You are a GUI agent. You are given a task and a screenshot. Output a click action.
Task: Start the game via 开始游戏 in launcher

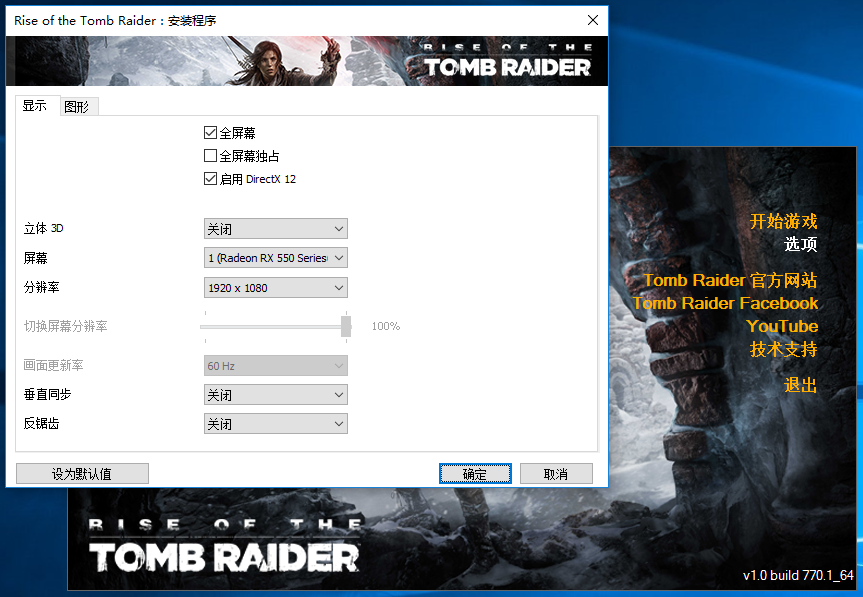(783, 221)
